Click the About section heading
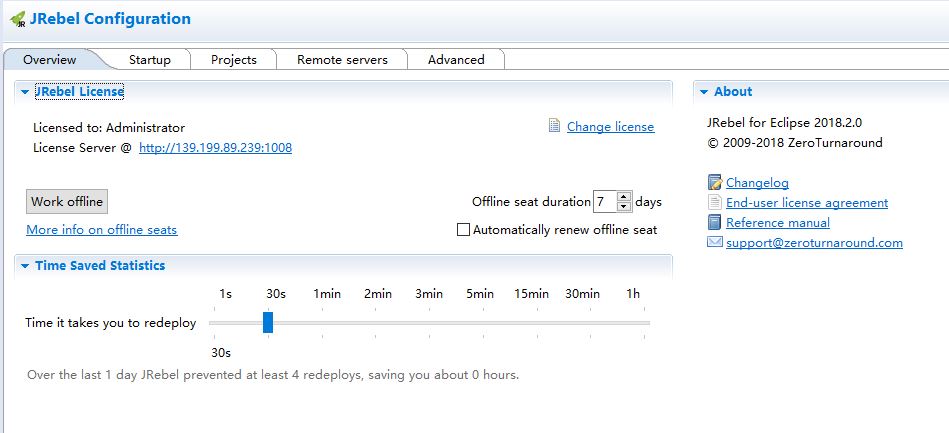This screenshot has width=949, height=433. tap(733, 91)
